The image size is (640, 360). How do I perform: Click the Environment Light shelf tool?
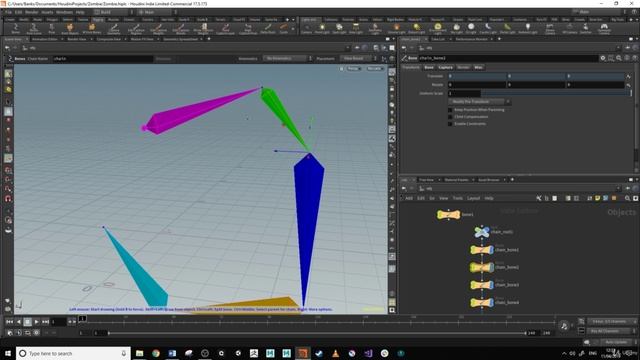click(438, 29)
